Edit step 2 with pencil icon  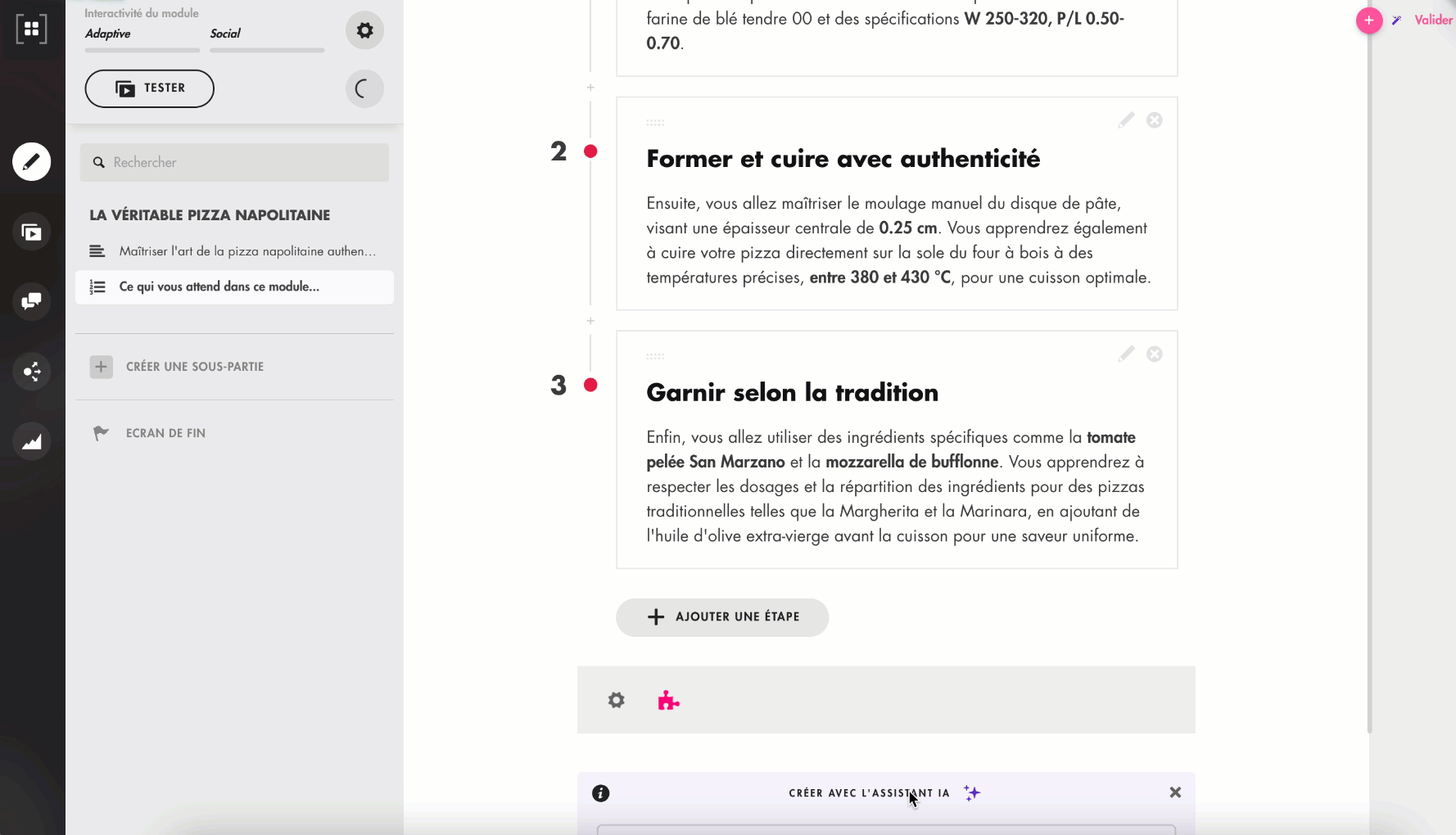(1126, 120)
